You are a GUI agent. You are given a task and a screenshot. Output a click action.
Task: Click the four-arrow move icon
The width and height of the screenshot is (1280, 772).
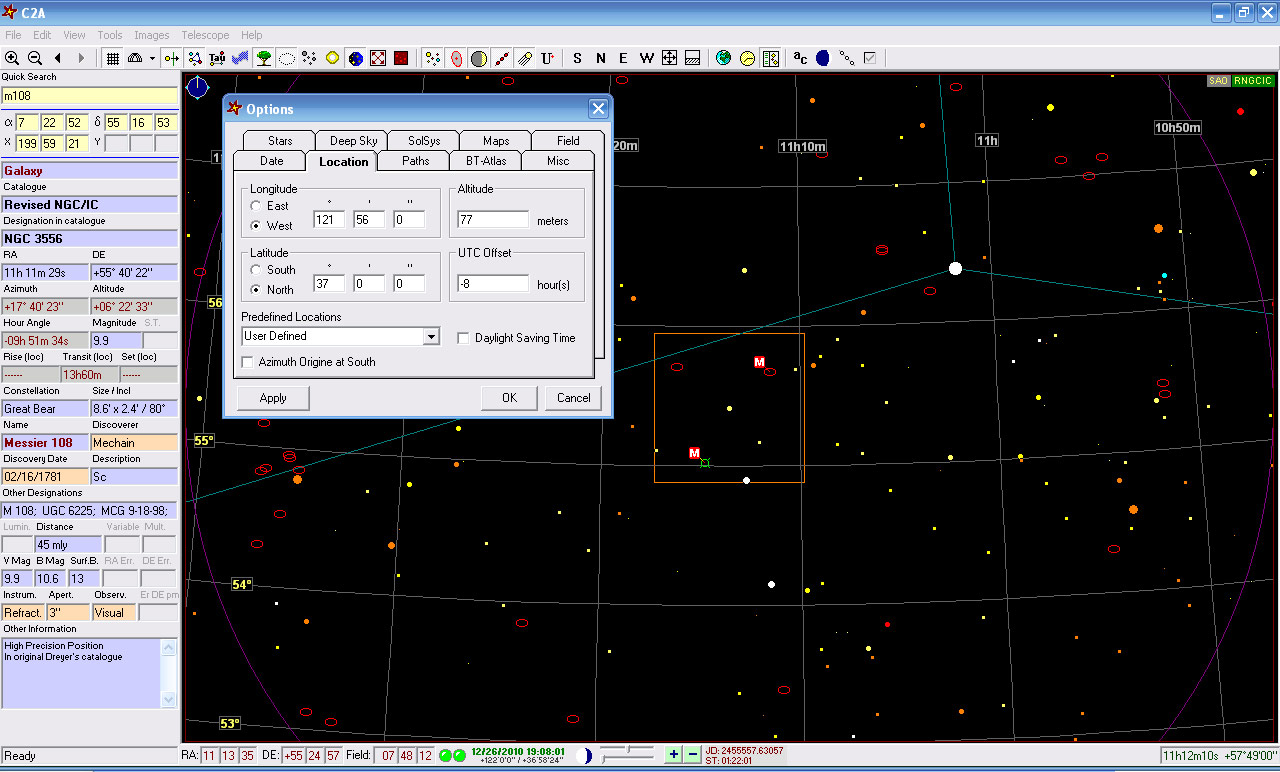[x=670, y=58]
